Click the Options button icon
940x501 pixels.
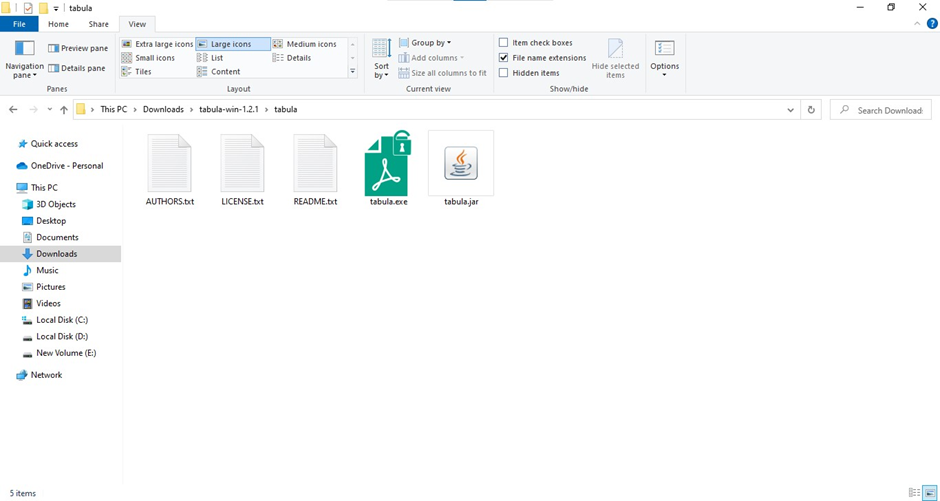coord(664,49)
